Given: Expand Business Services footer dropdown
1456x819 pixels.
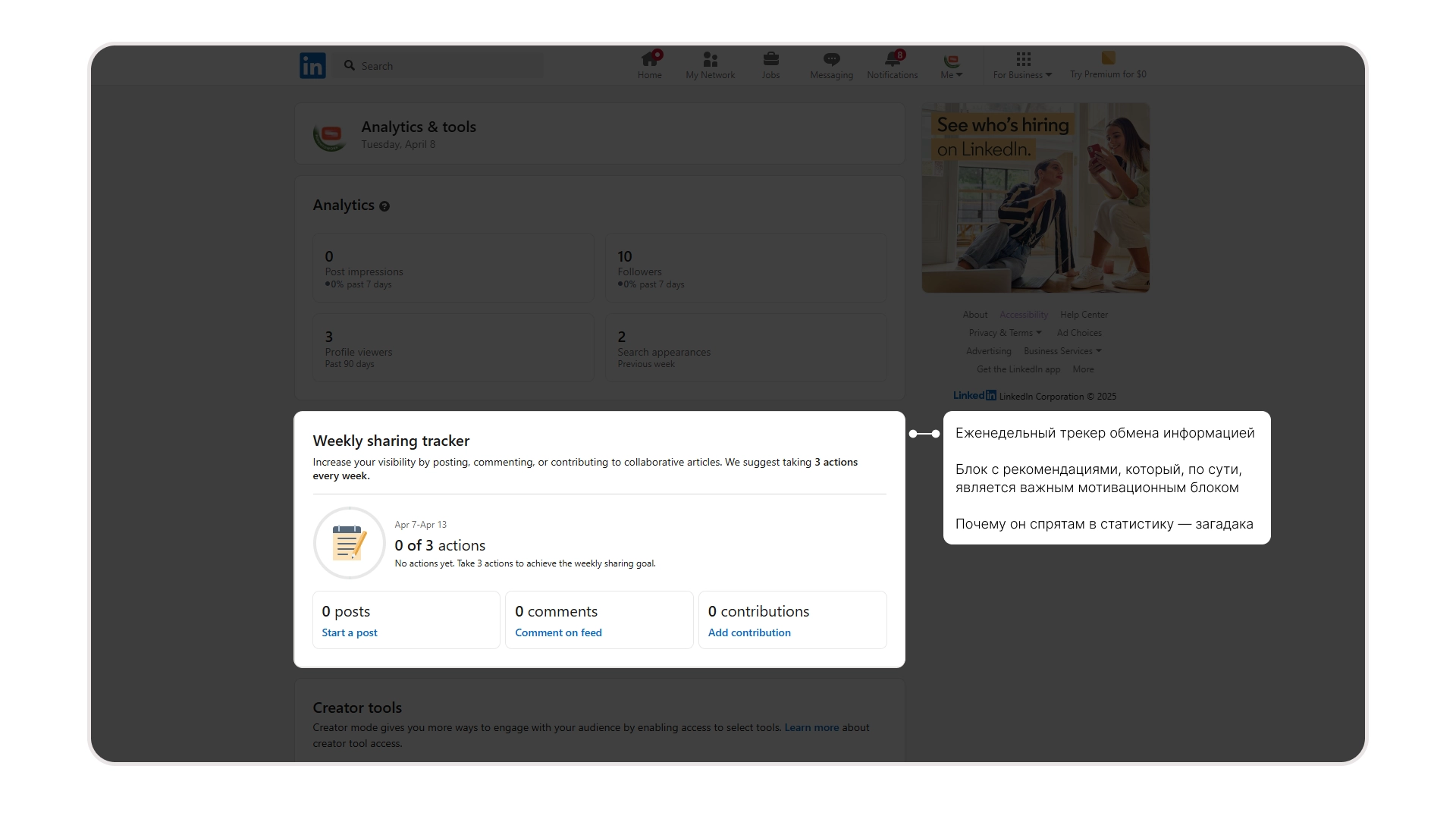Looking at the screenshot, I should click(1062, 351).
